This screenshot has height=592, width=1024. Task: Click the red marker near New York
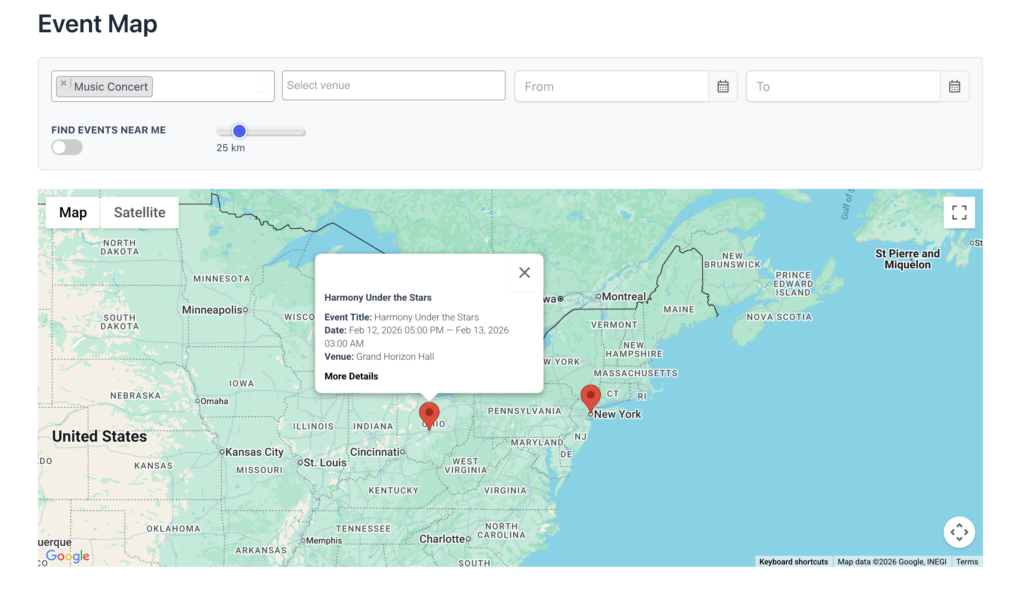(x=591, y=398)
